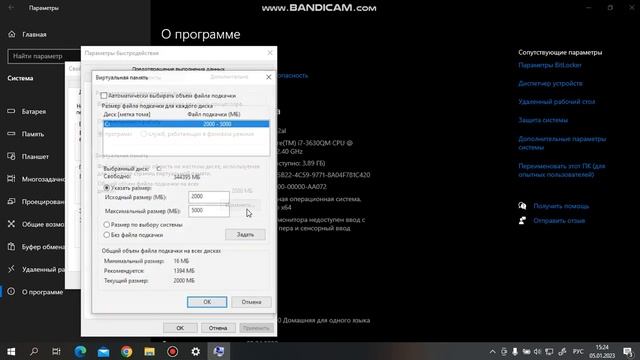
Task: Open the Защита системы link
Action: [543, 120]
